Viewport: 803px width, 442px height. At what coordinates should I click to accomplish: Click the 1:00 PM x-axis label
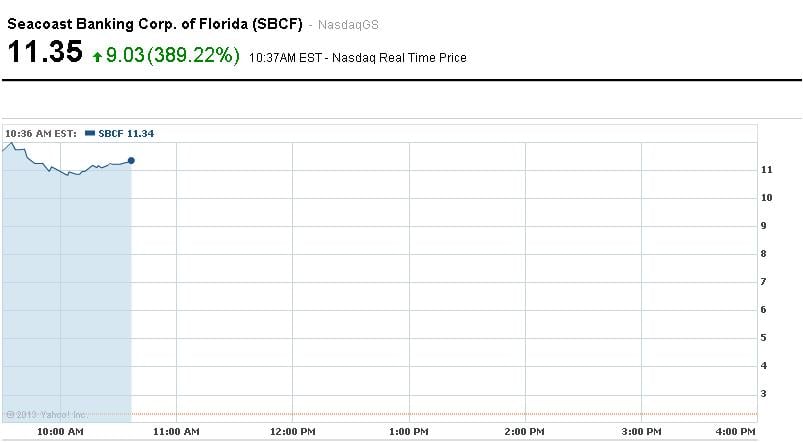tap(408, 431)
